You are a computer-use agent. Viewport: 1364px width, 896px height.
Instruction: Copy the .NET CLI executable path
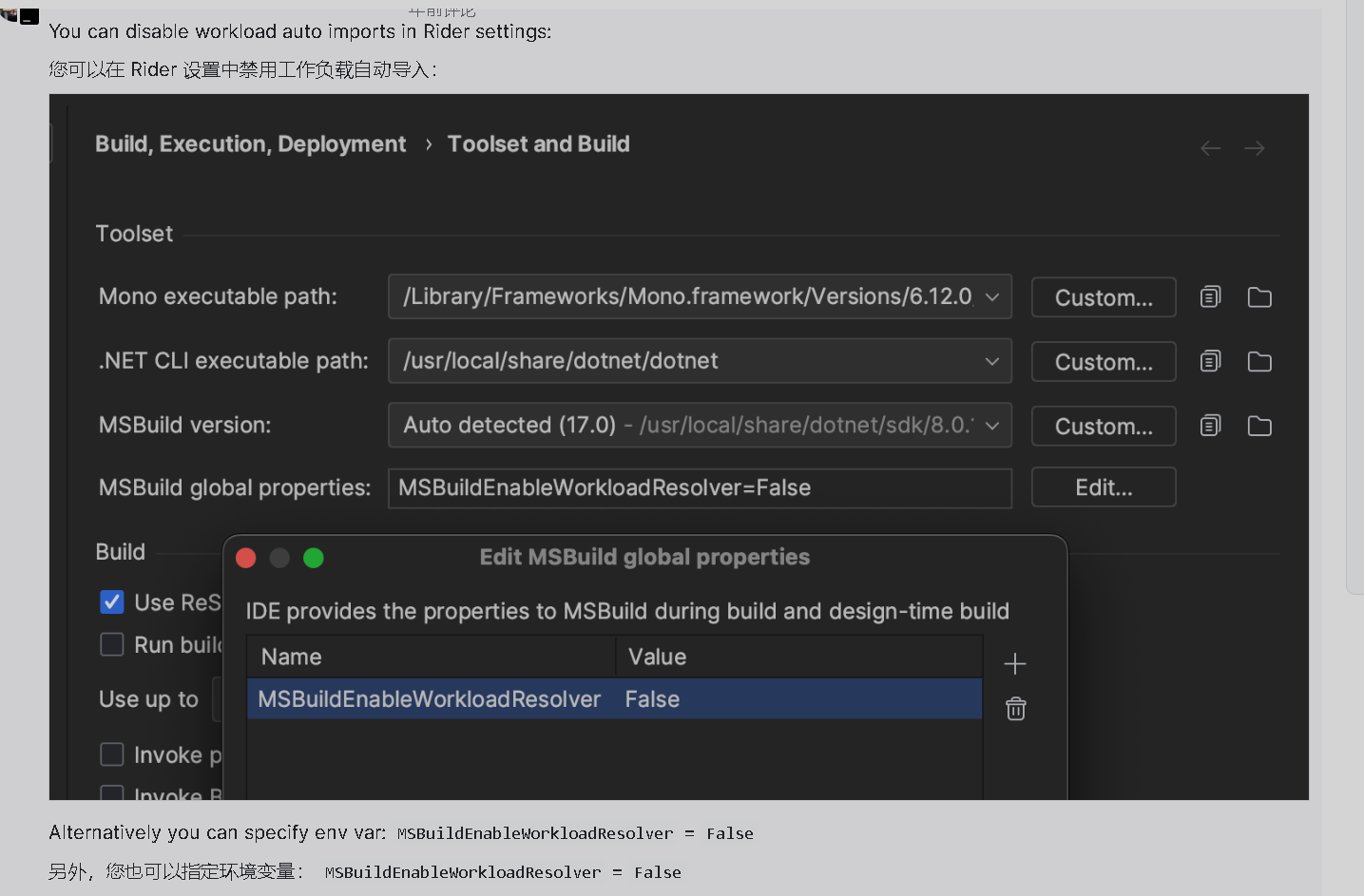[x=1209, y=361]
